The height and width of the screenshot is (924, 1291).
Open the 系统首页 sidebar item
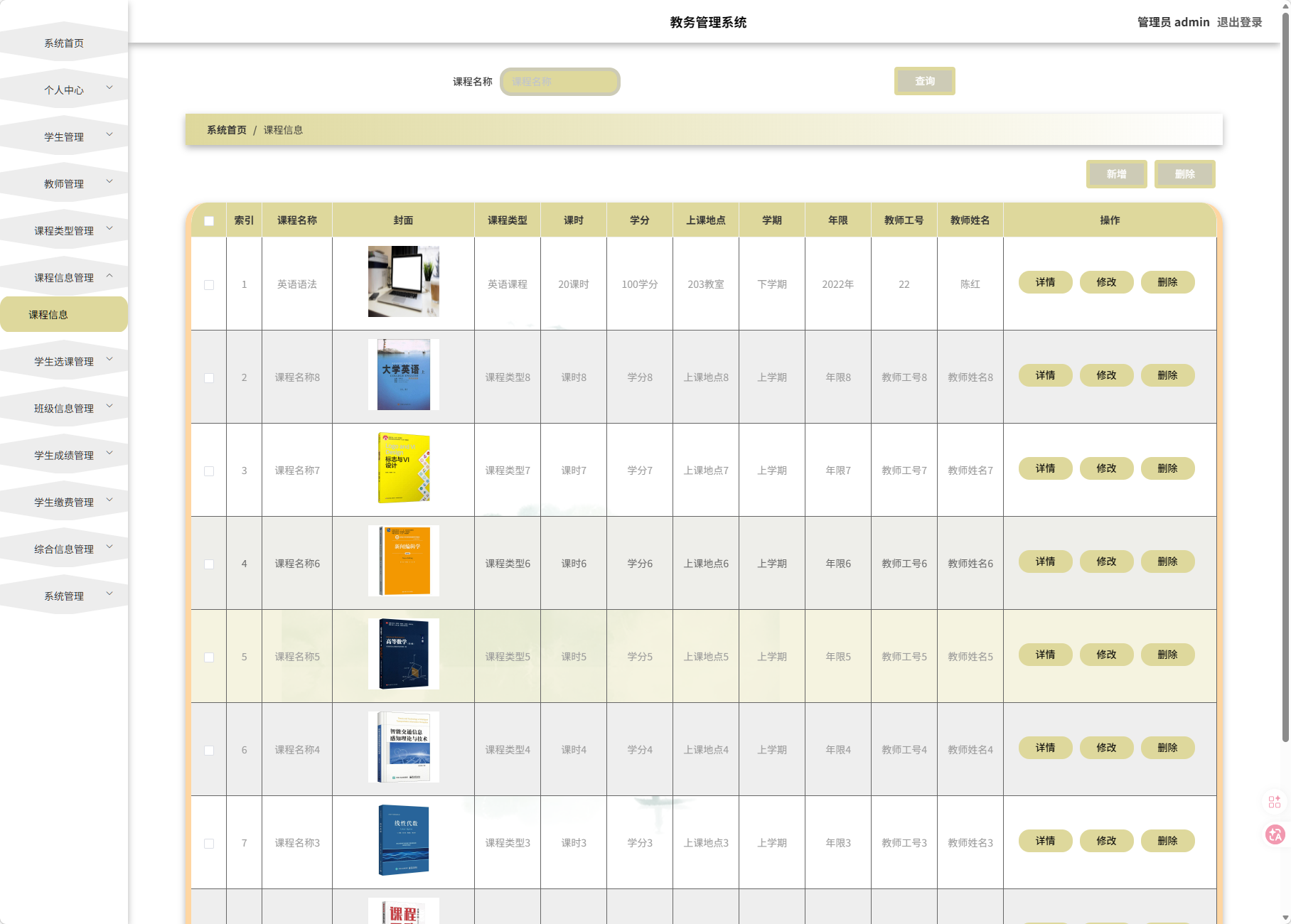pyautogui.click(x=64, y=43)
